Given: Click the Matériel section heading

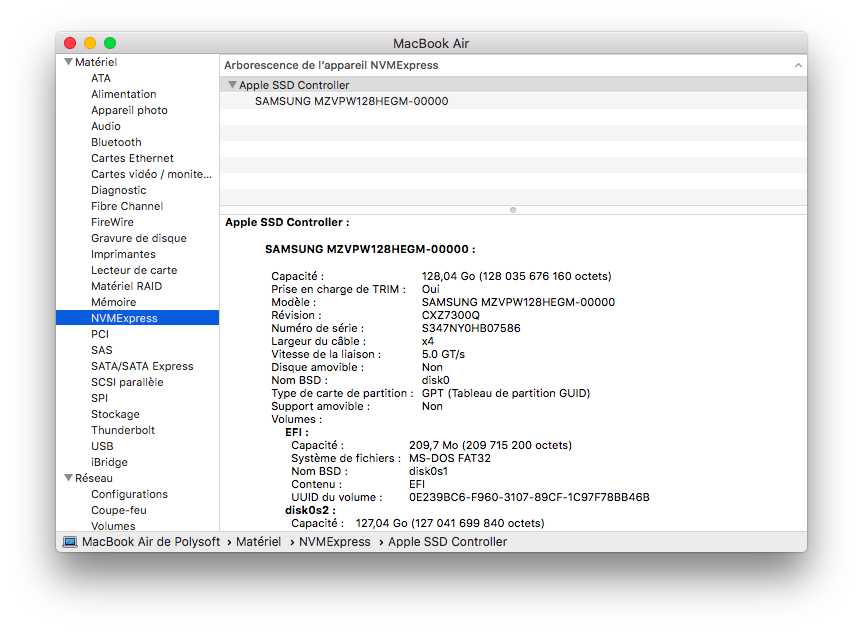Looking at the screenshot, I should pos(96,62).
